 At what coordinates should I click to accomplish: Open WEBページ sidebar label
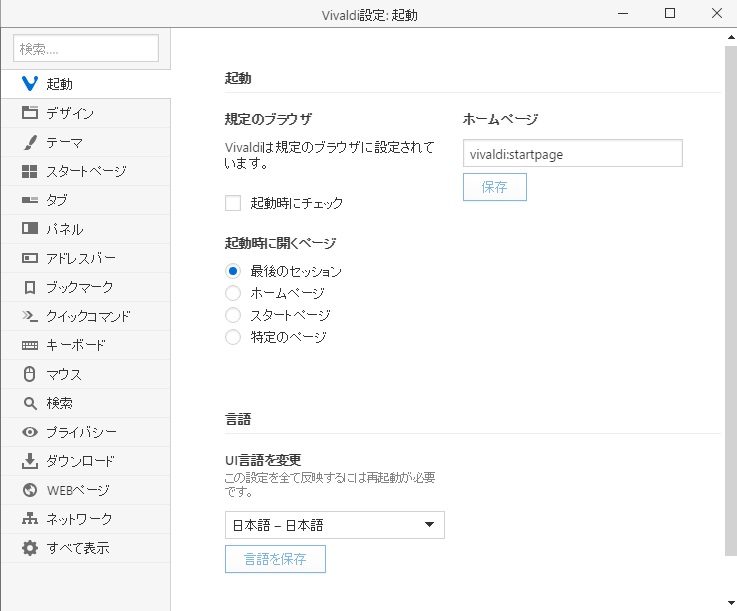78,490
